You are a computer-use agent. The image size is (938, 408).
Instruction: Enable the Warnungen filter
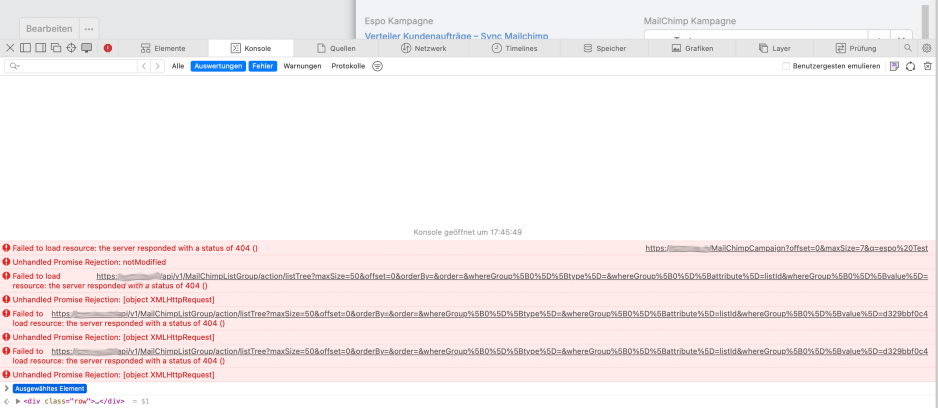[x=302, y=66]
